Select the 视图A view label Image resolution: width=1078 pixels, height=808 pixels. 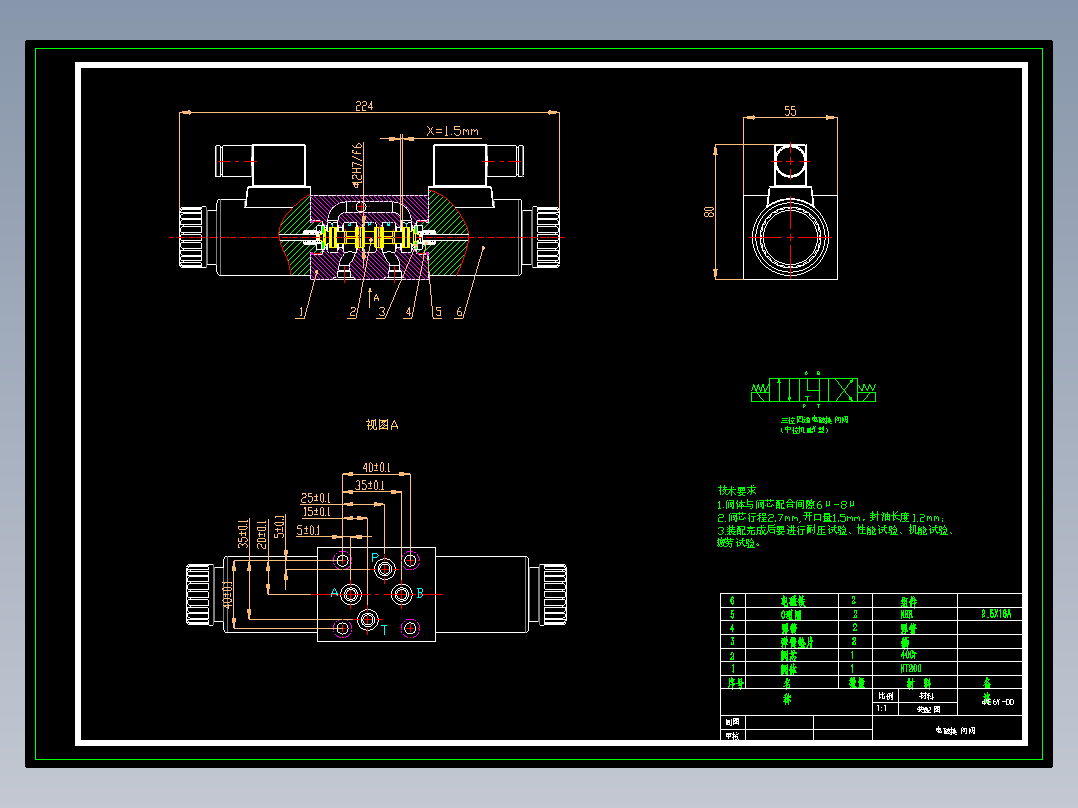click(x=382, y=425)
